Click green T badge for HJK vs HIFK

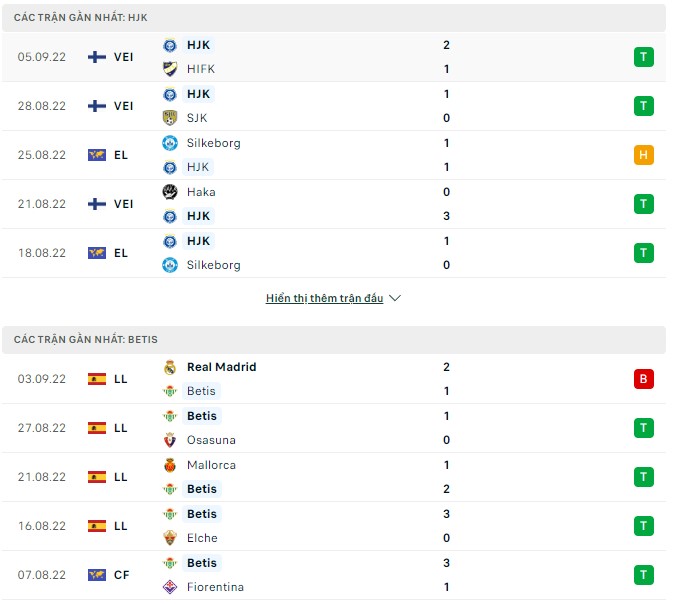(644, 57)
